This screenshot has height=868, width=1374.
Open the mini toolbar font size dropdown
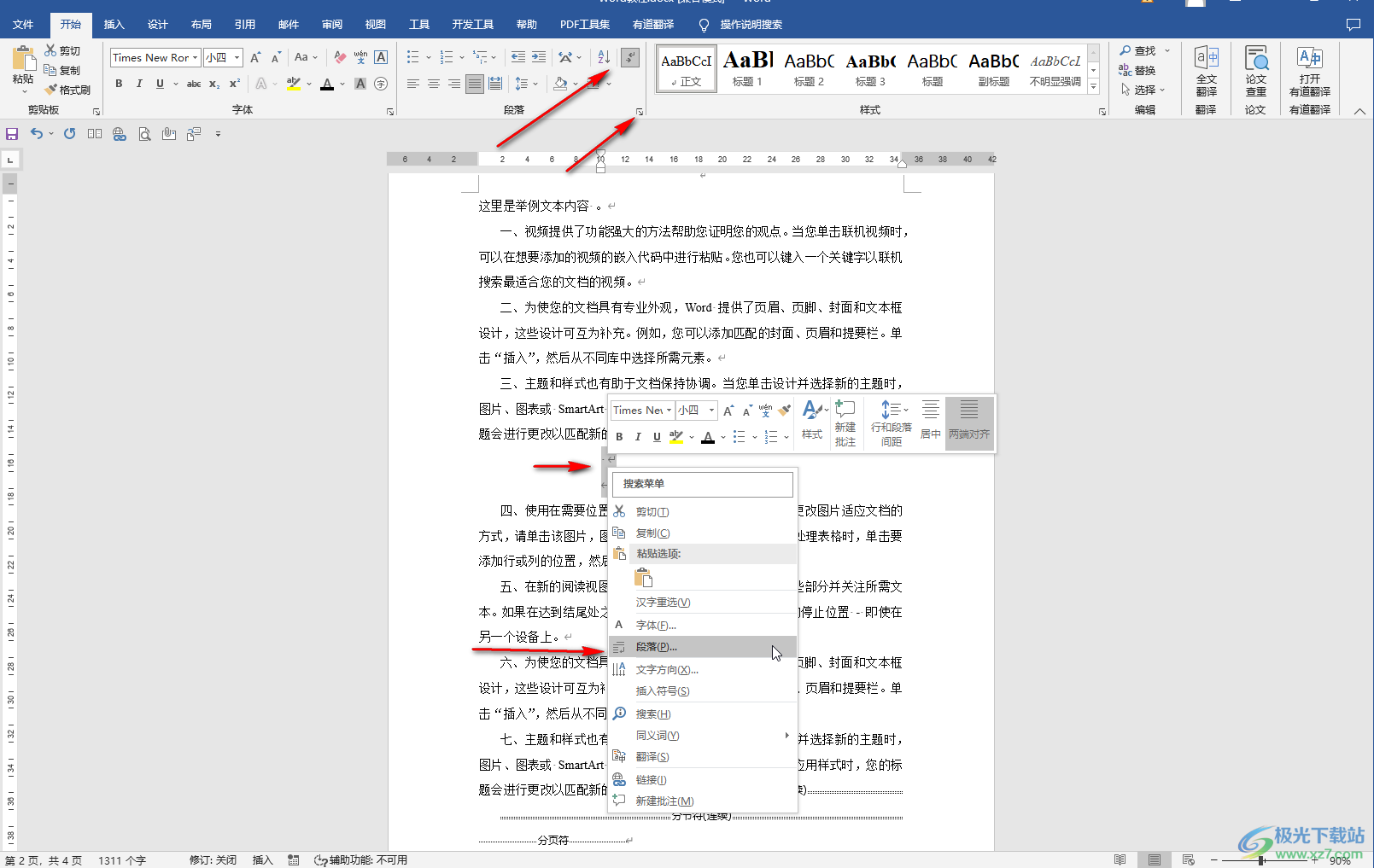point(711,411)
